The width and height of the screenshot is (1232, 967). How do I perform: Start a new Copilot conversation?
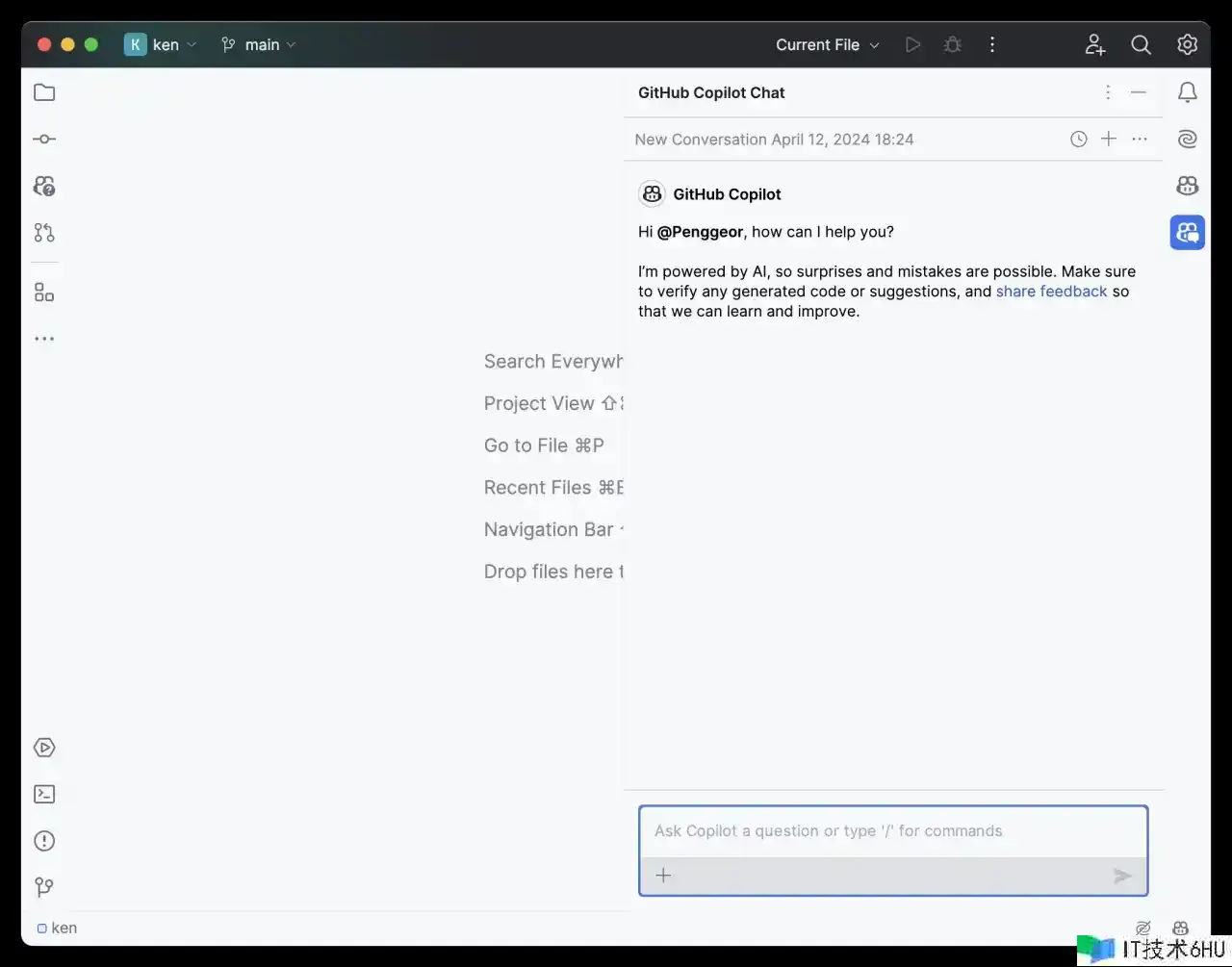coord(1109,139)
